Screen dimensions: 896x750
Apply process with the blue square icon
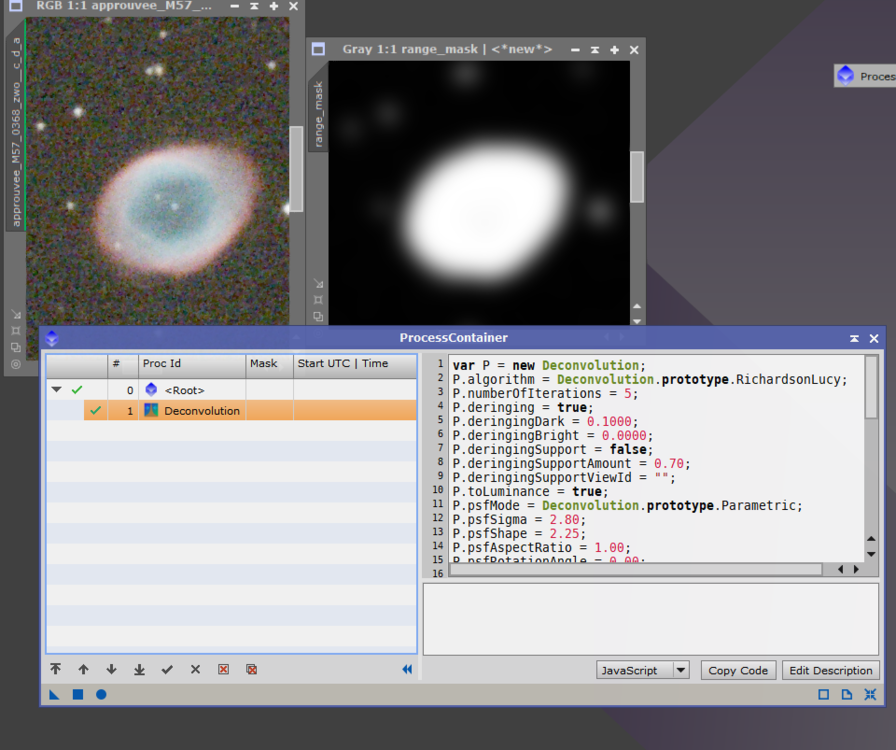pos(78,695)
